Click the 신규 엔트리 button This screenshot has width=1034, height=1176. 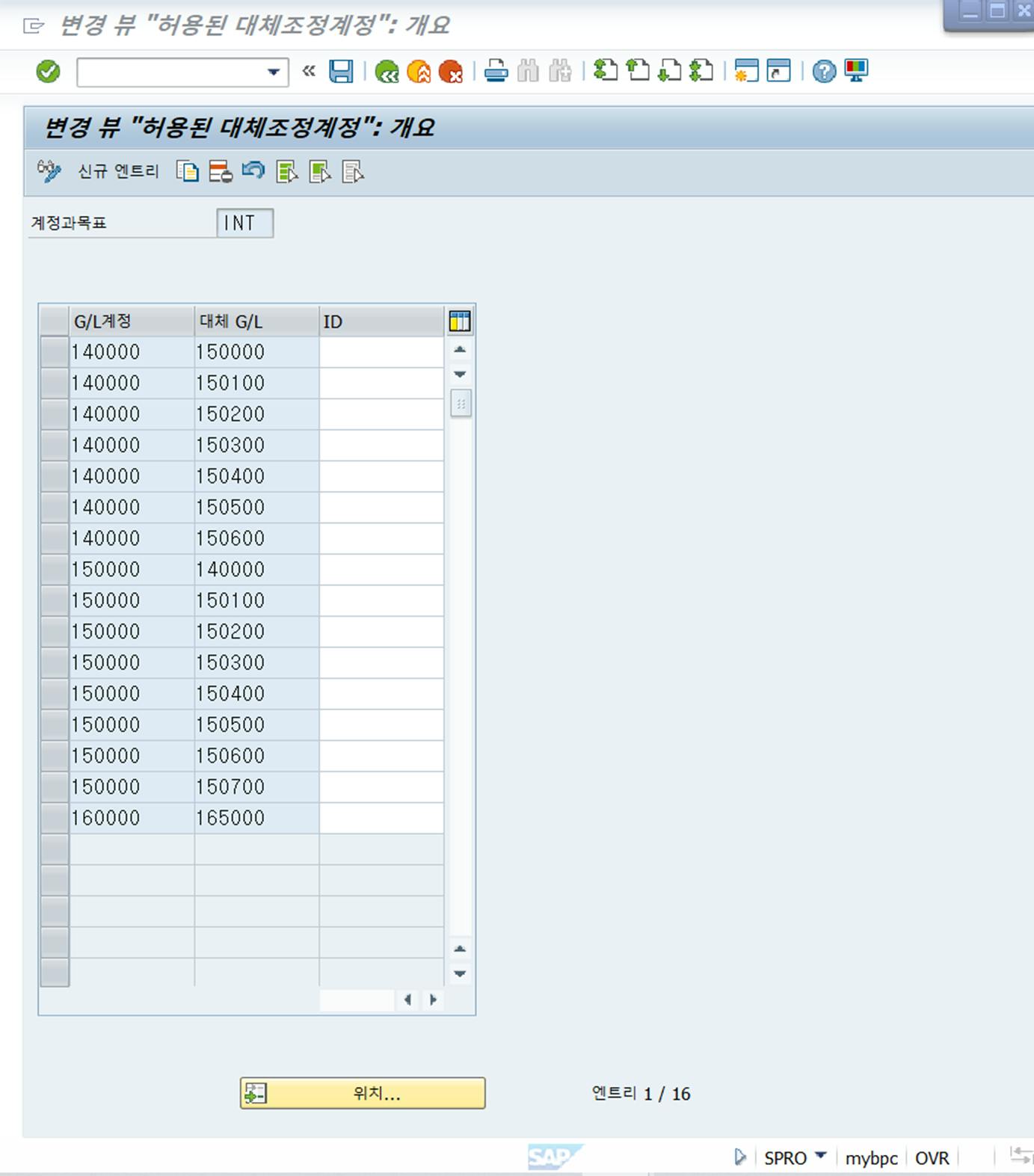(118, 172)
